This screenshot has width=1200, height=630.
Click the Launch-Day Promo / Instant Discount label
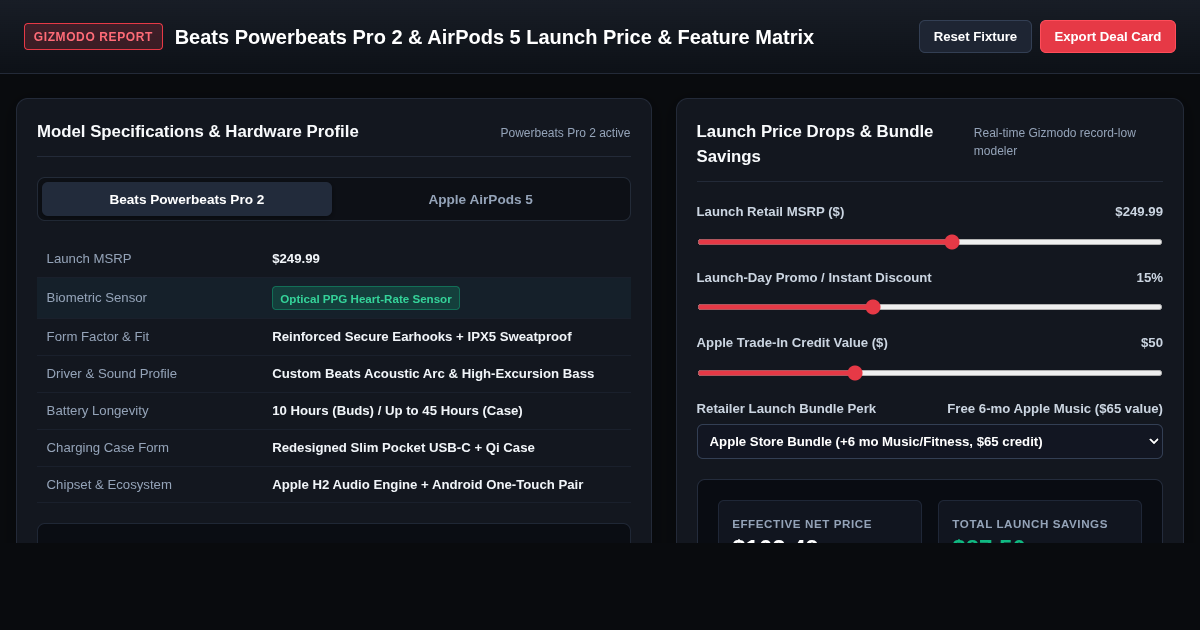click(814, 278)
